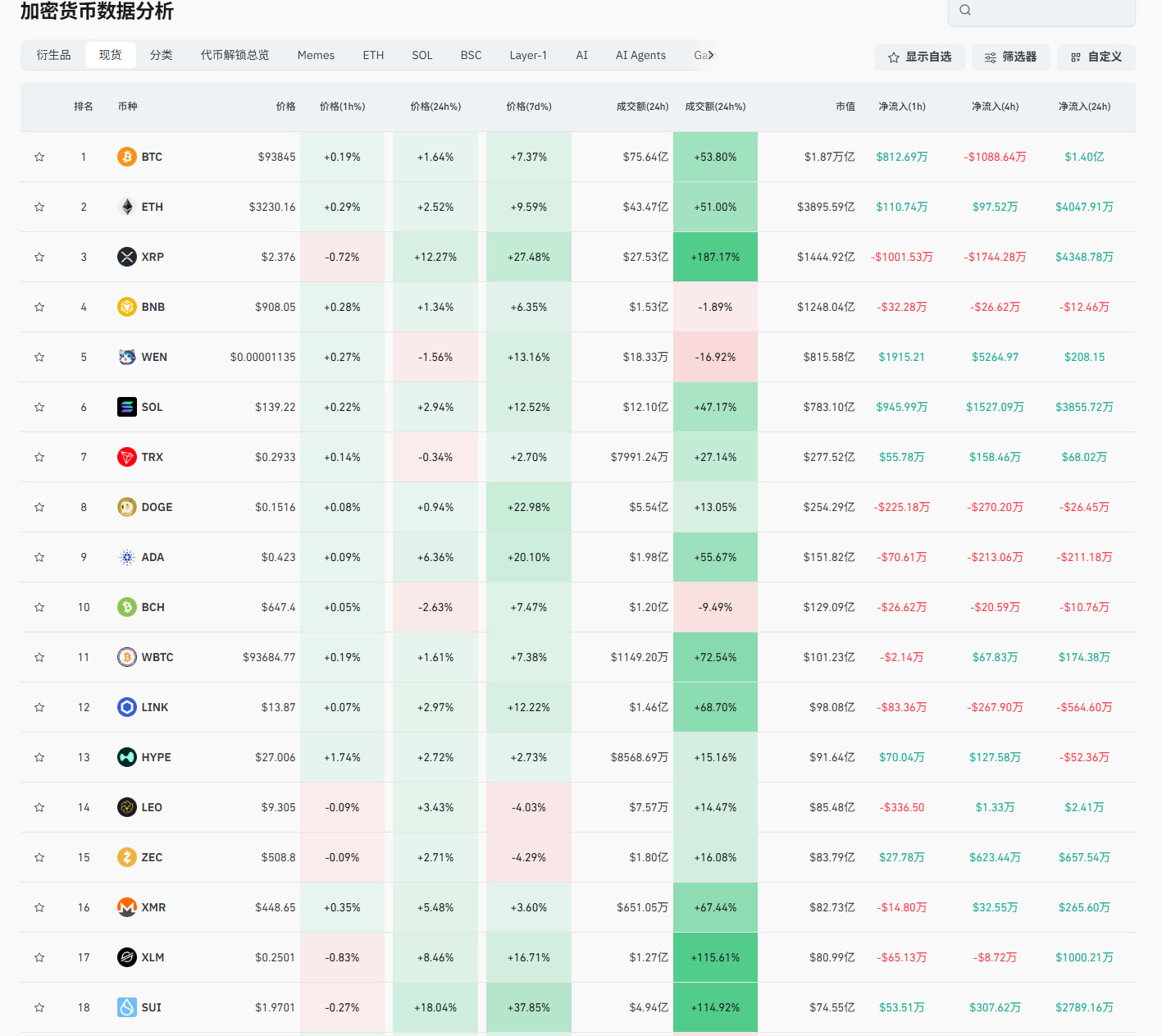Image resolution: width=1162 pixels, height=1036 pixels.
Task: Show watchlist via 显示自选 button
Action: [x=919, y=57]
